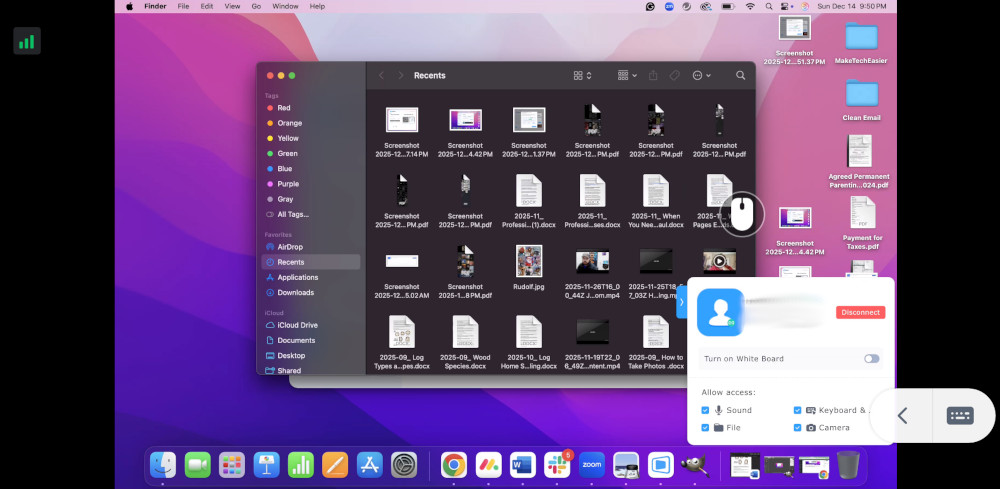Open the group-by dropdown in Finder toolbar
The width and height of the screenshot is (1000, 489).
click(x=625, y=75)
